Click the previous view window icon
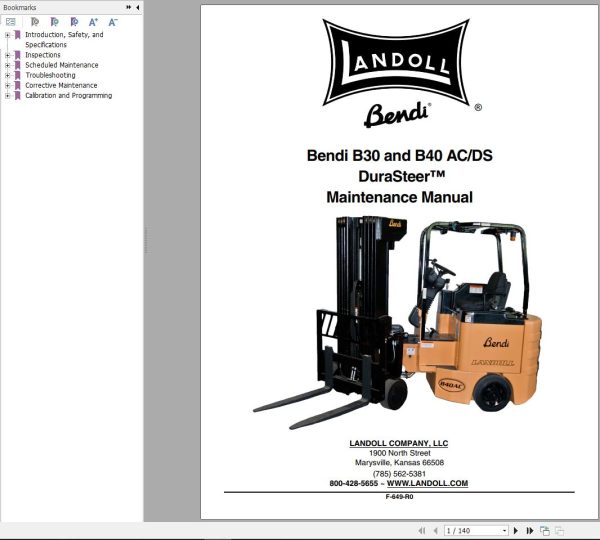This screenshot has width=600, height=540. [545, 531]
